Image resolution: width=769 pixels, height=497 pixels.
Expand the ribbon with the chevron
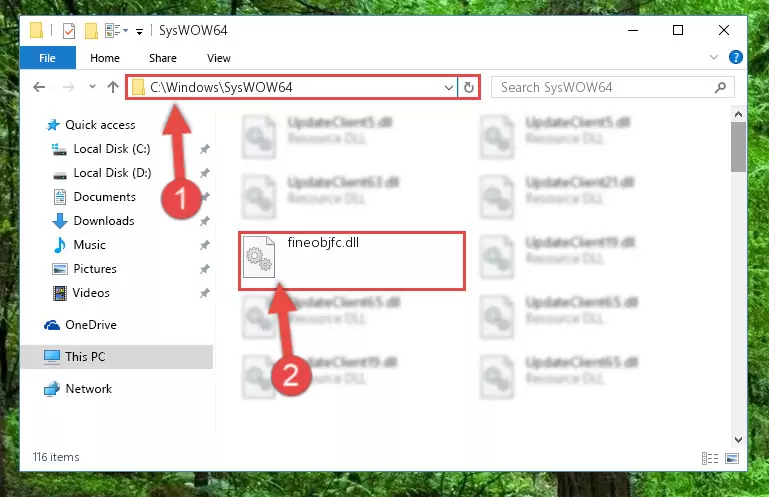(x=714, y=57)
